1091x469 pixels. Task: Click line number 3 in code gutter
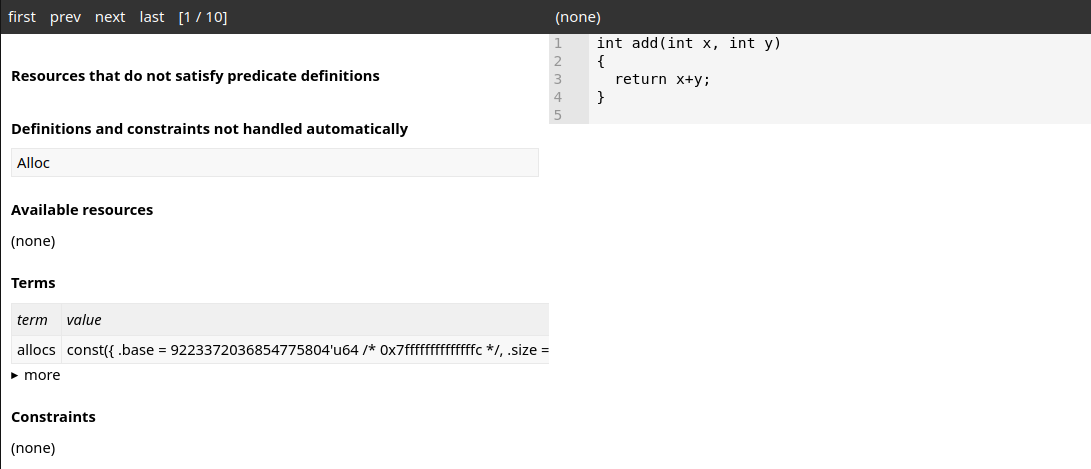[x=557, y=79]
